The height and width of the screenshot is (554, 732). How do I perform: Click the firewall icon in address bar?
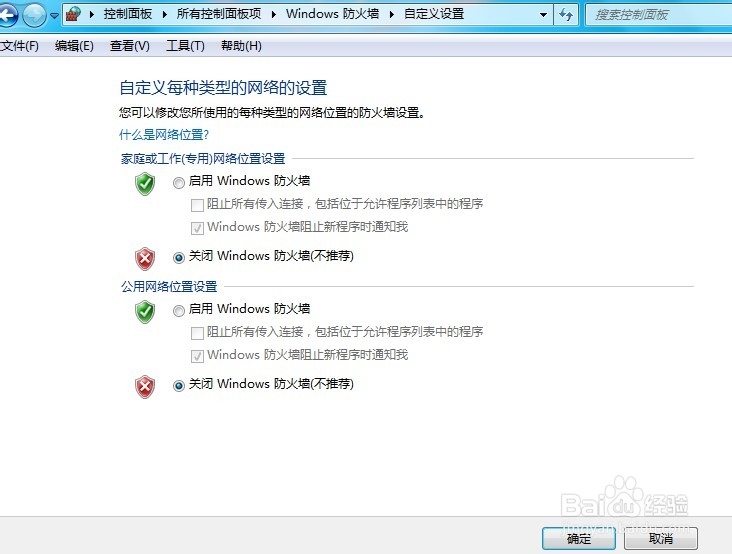tap(73, 14)
